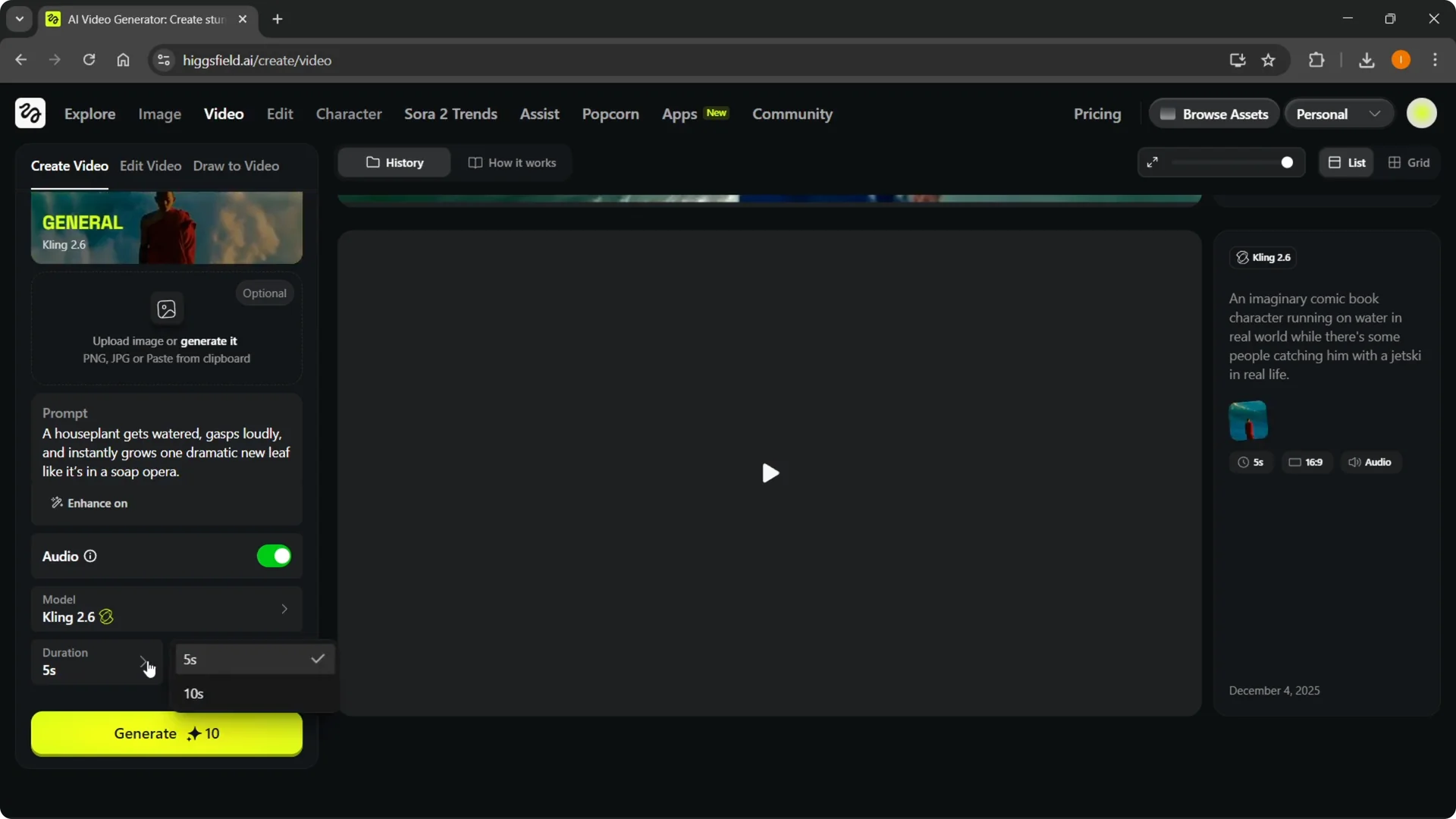
Task: Click the How it works icon
Action: click(x=475, y=162)
